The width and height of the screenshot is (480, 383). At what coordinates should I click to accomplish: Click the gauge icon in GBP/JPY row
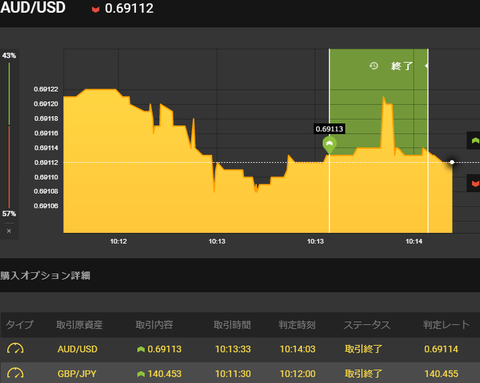pyautogui.click(x=15, y=373)
